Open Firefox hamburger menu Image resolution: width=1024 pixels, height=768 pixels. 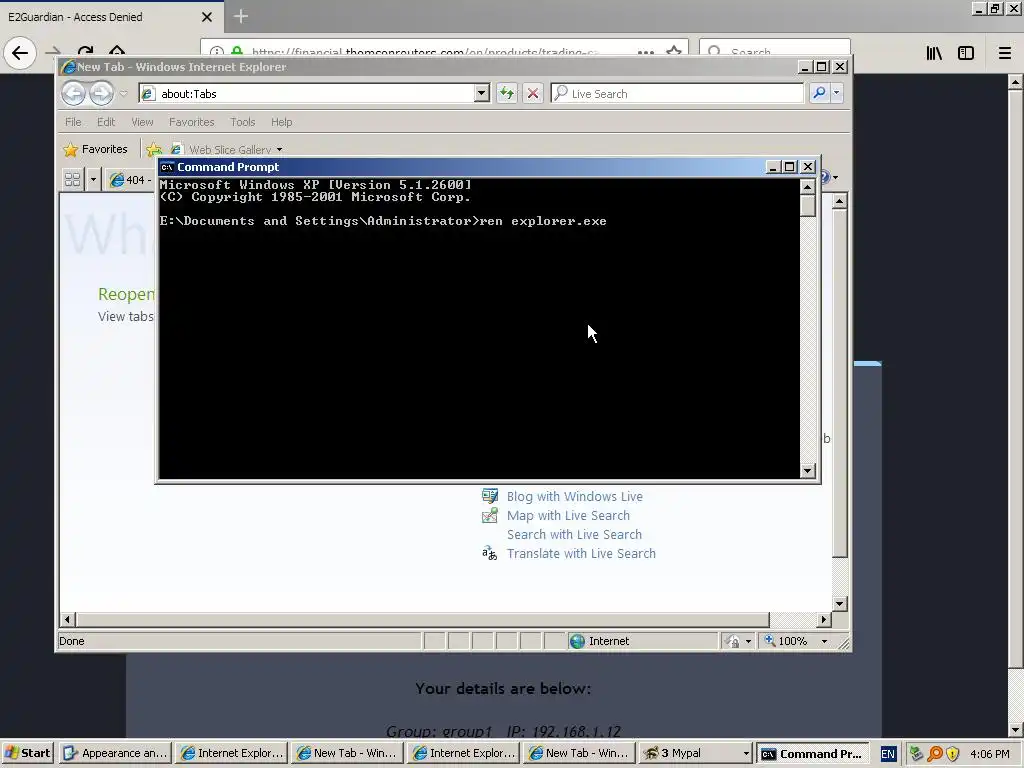(1005, 53)
